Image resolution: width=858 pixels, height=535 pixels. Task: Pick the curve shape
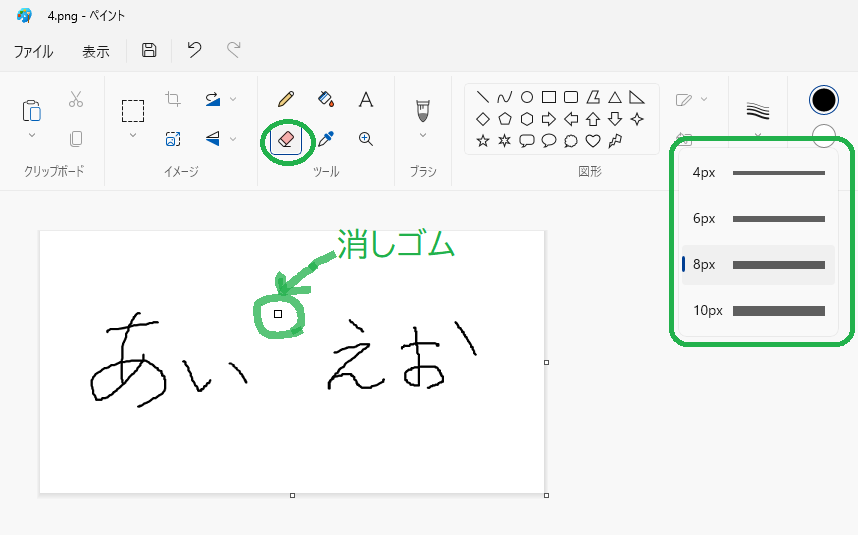point(505,97)
